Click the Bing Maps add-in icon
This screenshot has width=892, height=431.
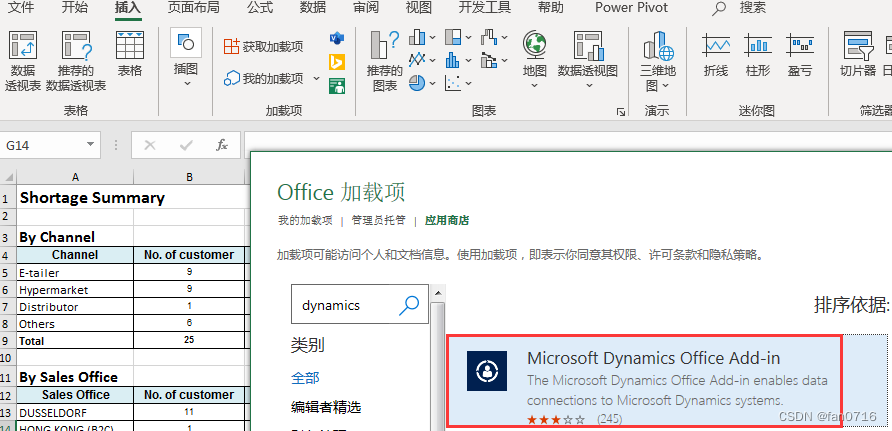[x=337, y=62]
